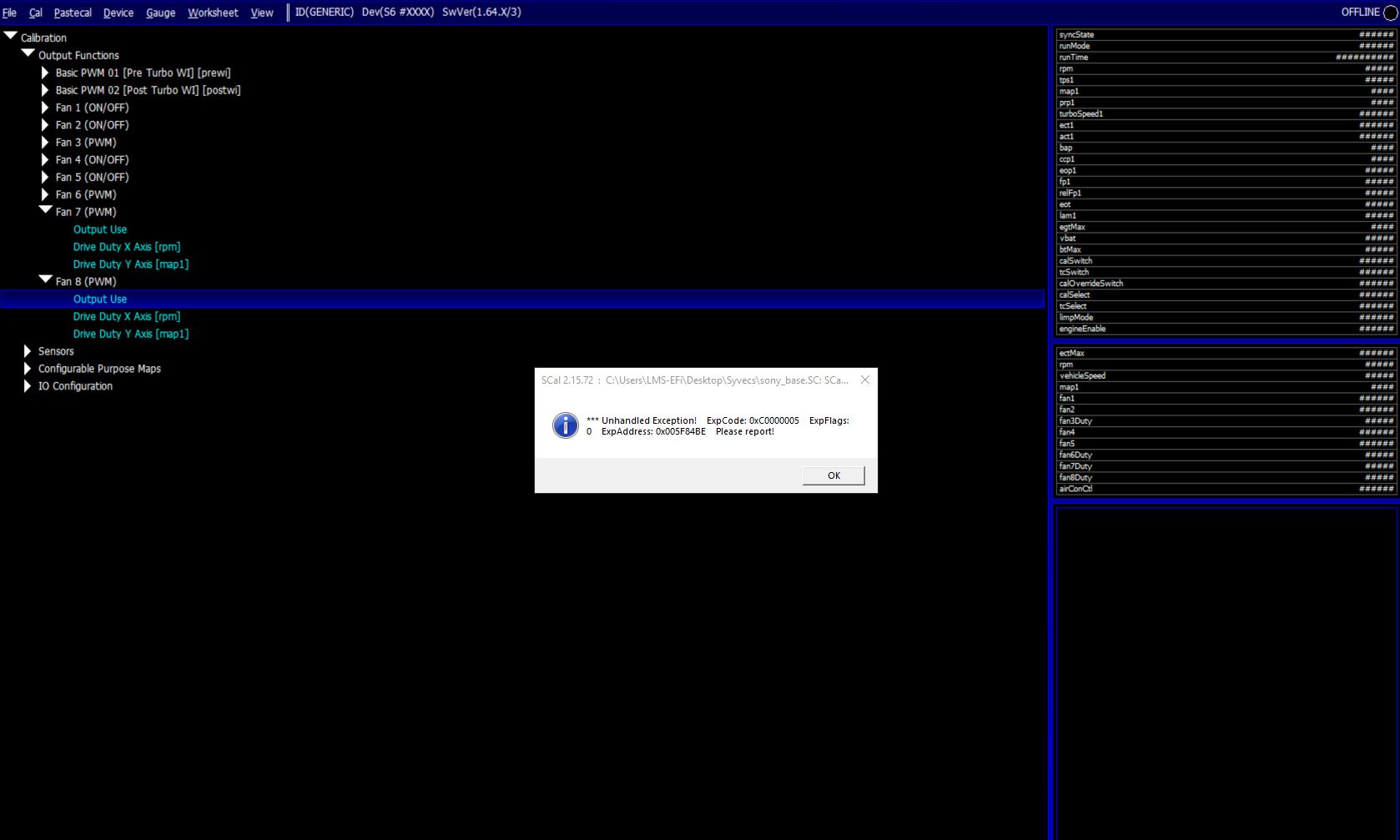1400x840 pixels.
Task: Collapse the Output Functions node
Action: [x=28, y=53]
